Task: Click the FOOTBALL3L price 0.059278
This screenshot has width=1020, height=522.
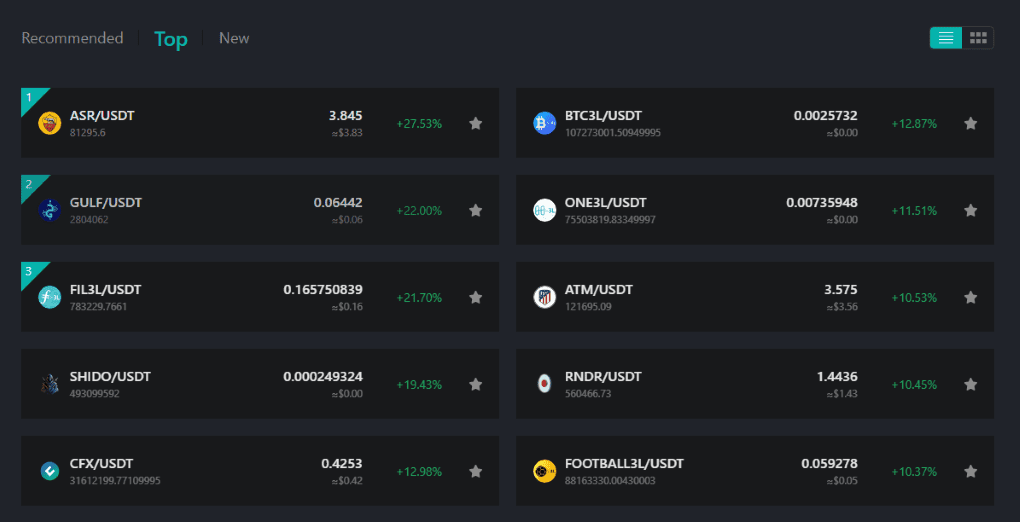Action: pos(830,464)
